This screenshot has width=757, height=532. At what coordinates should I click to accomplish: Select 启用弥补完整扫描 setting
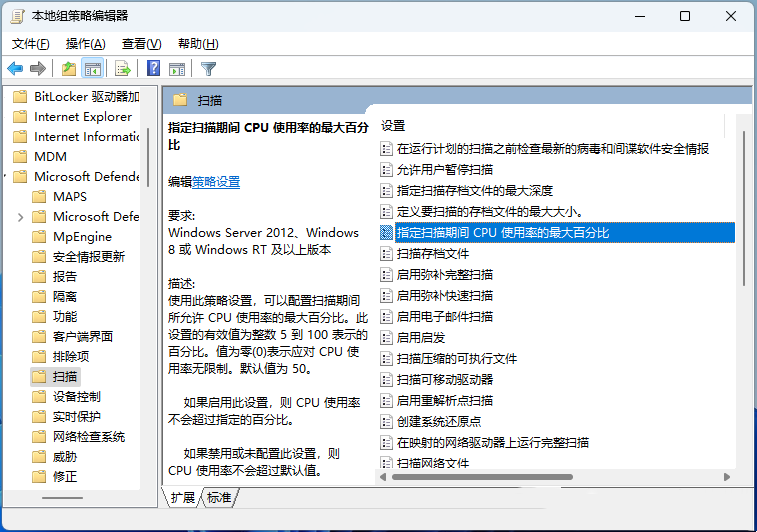[x=445, y=275]
